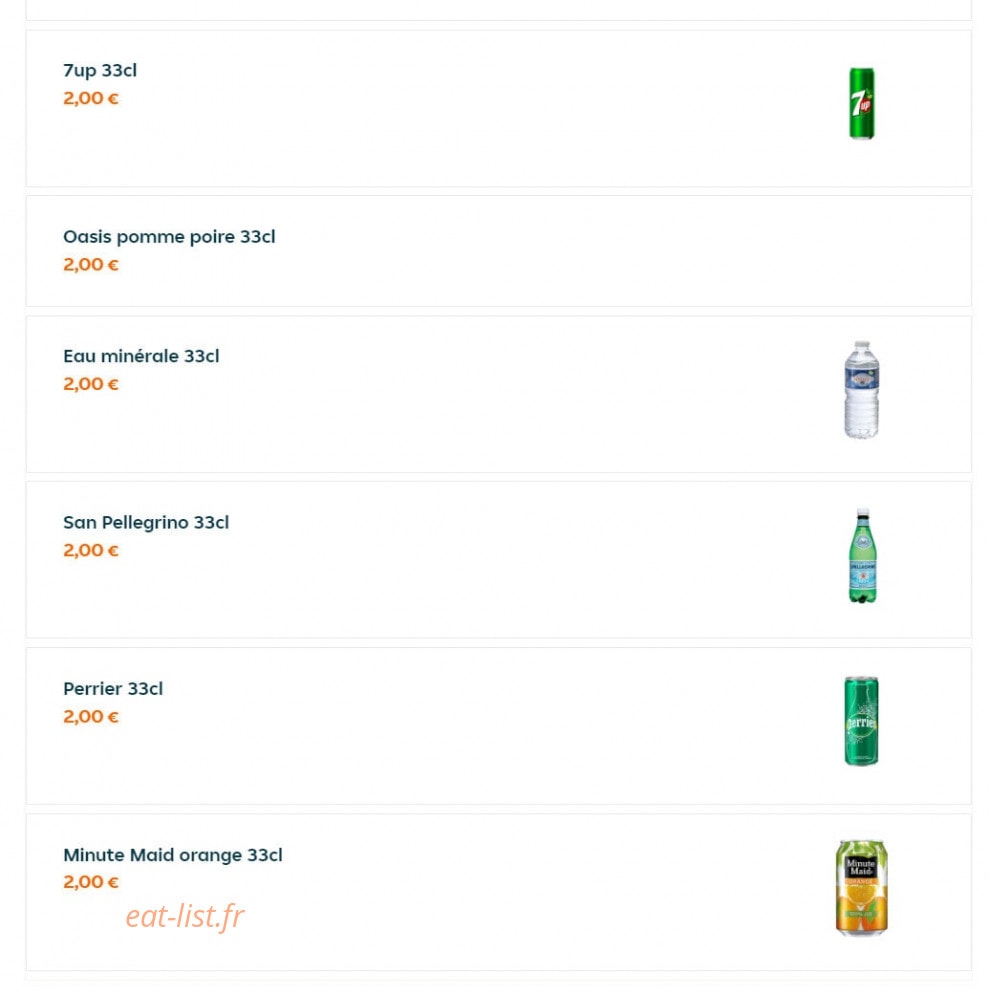Open Minute Maid orange 33cl item
Viewport: 989px width, 995px height.
coord(173,855)
